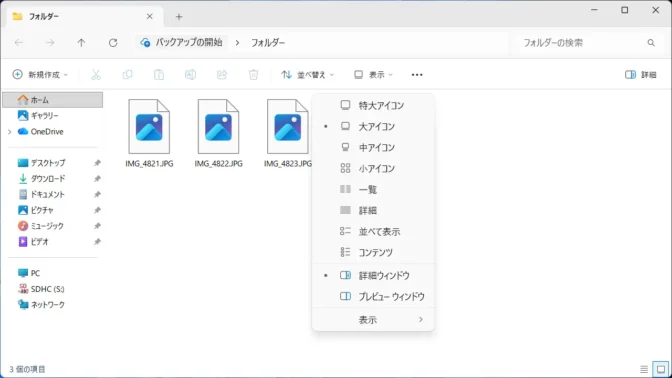The image size is (672, 378).
Task: Open a new tab with plus button
Action: pyautogui.click(x=179, y=17)
